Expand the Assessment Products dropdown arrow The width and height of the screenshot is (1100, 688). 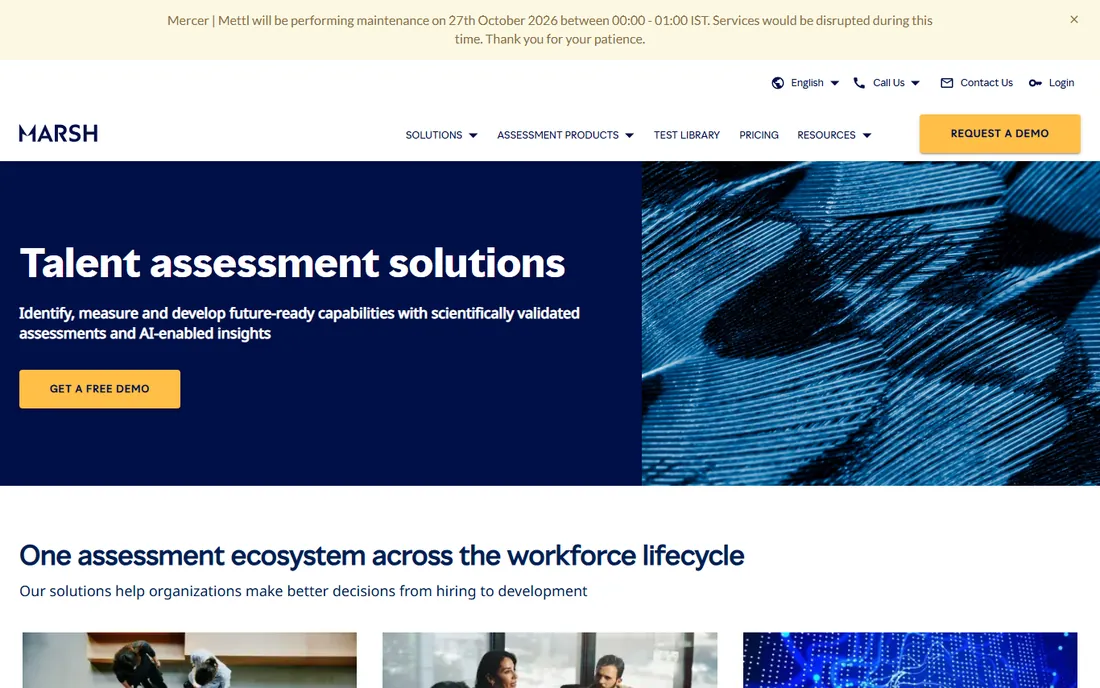click(629, 135)
